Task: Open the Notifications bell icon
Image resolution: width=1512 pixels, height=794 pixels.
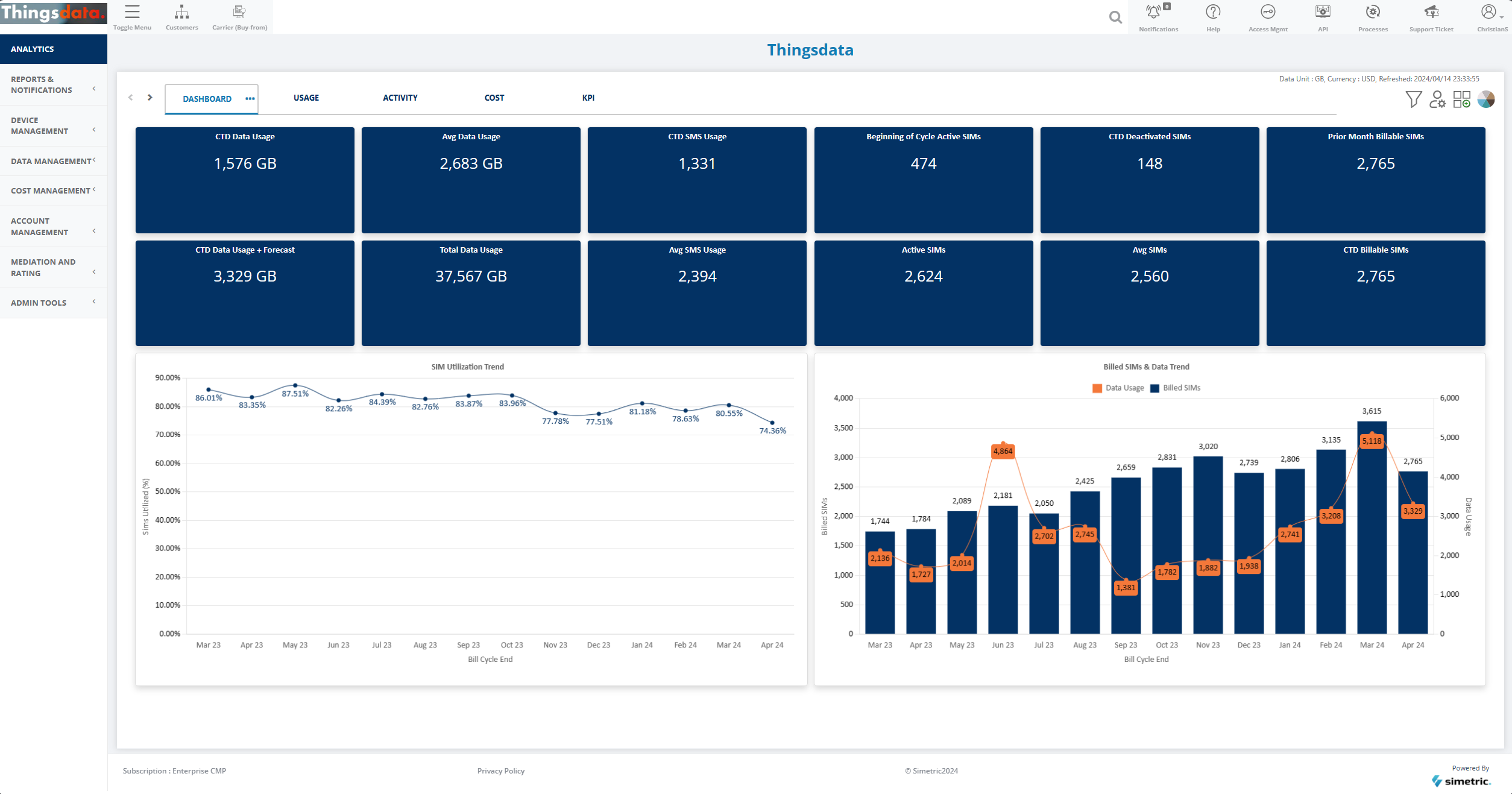Action: (x=1153, y=12)
